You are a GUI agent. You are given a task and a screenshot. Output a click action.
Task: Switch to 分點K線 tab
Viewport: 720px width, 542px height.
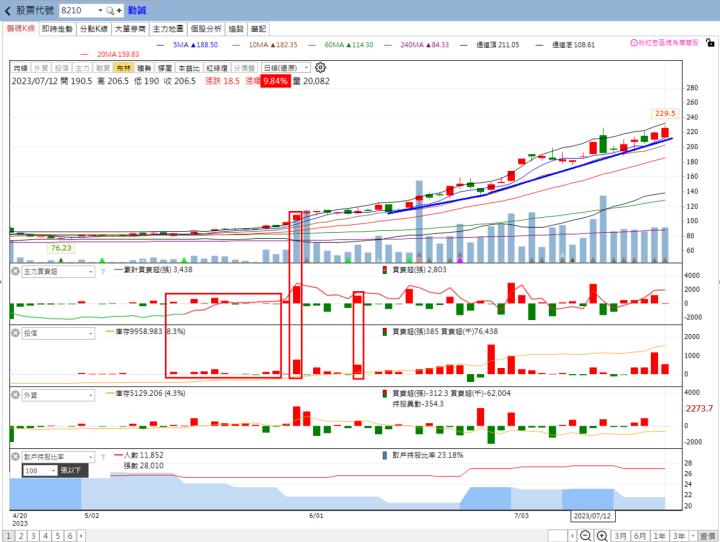pos(94,29)
